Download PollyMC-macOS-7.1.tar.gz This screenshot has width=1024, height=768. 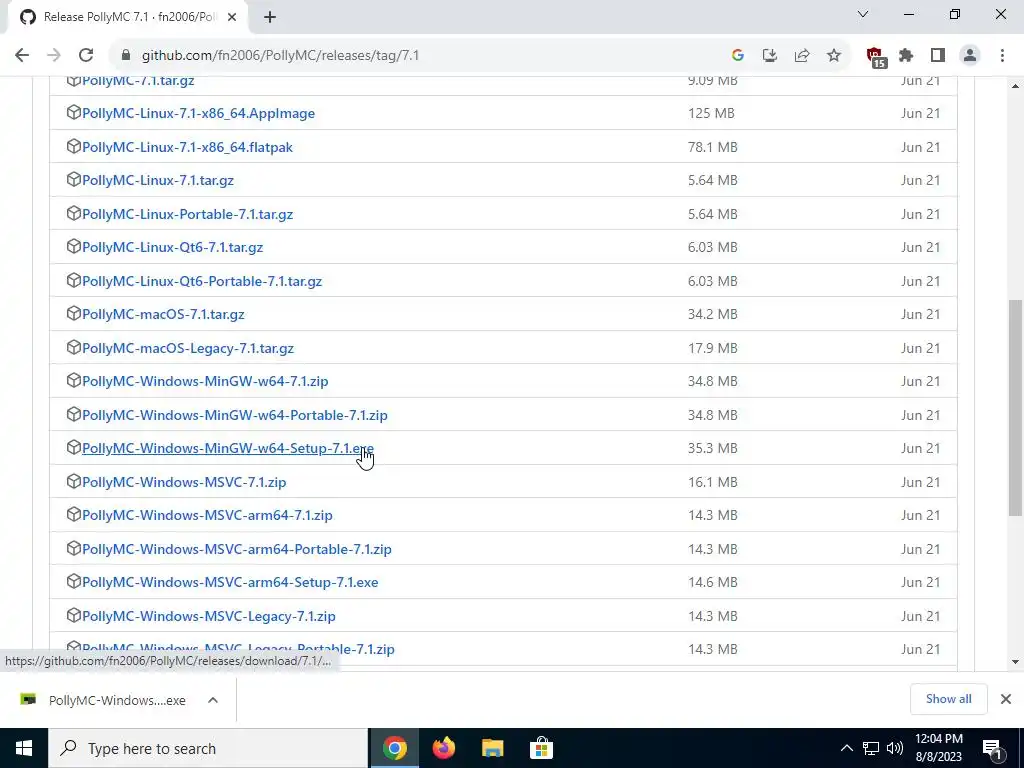click(163, 314)
